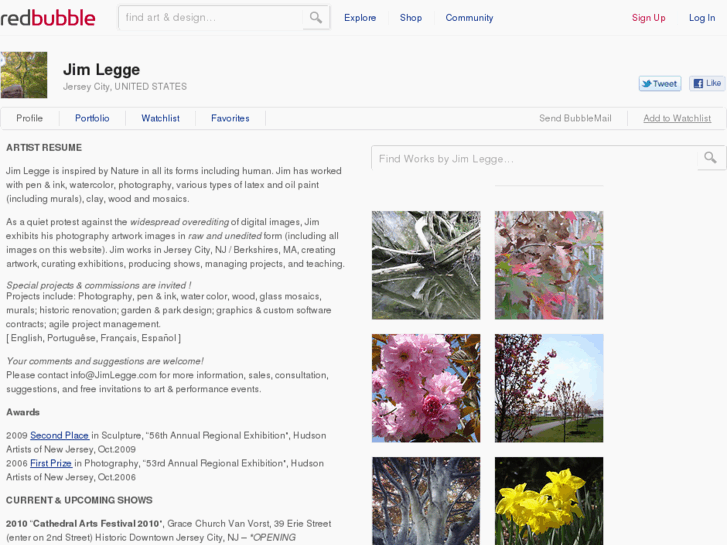Open the Community menu

pyautogui.click(x=469, y=18)
